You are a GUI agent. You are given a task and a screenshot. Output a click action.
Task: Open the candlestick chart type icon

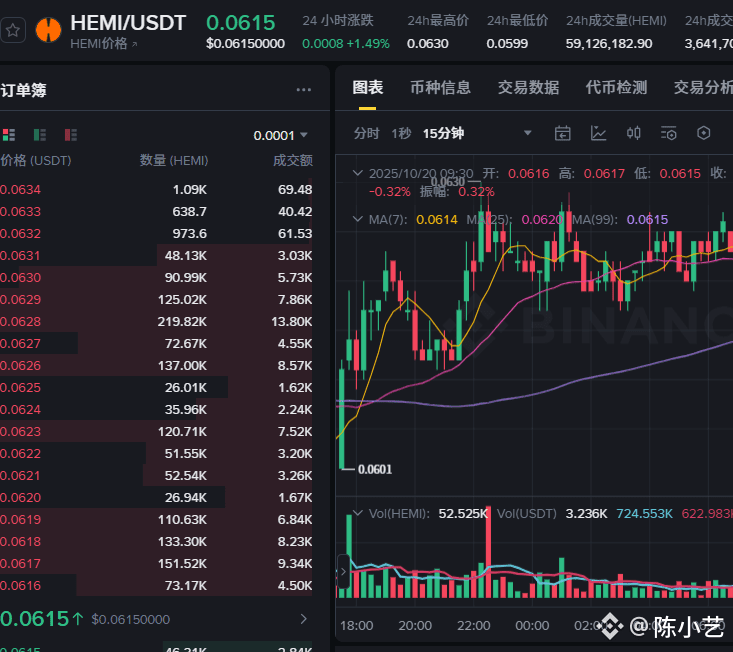pyautogui.click(x=633, y=134)
